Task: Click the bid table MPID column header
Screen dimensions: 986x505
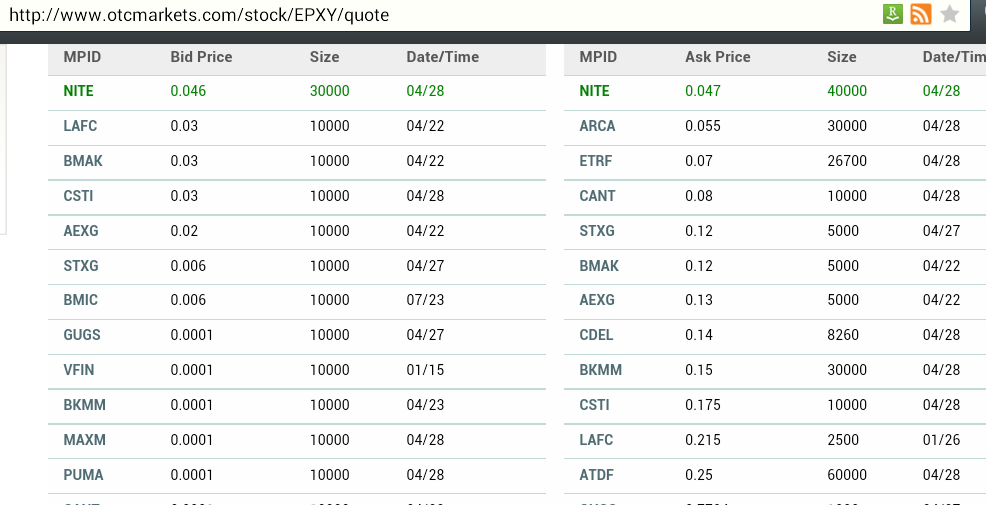Action: click(x=82, y=57)
